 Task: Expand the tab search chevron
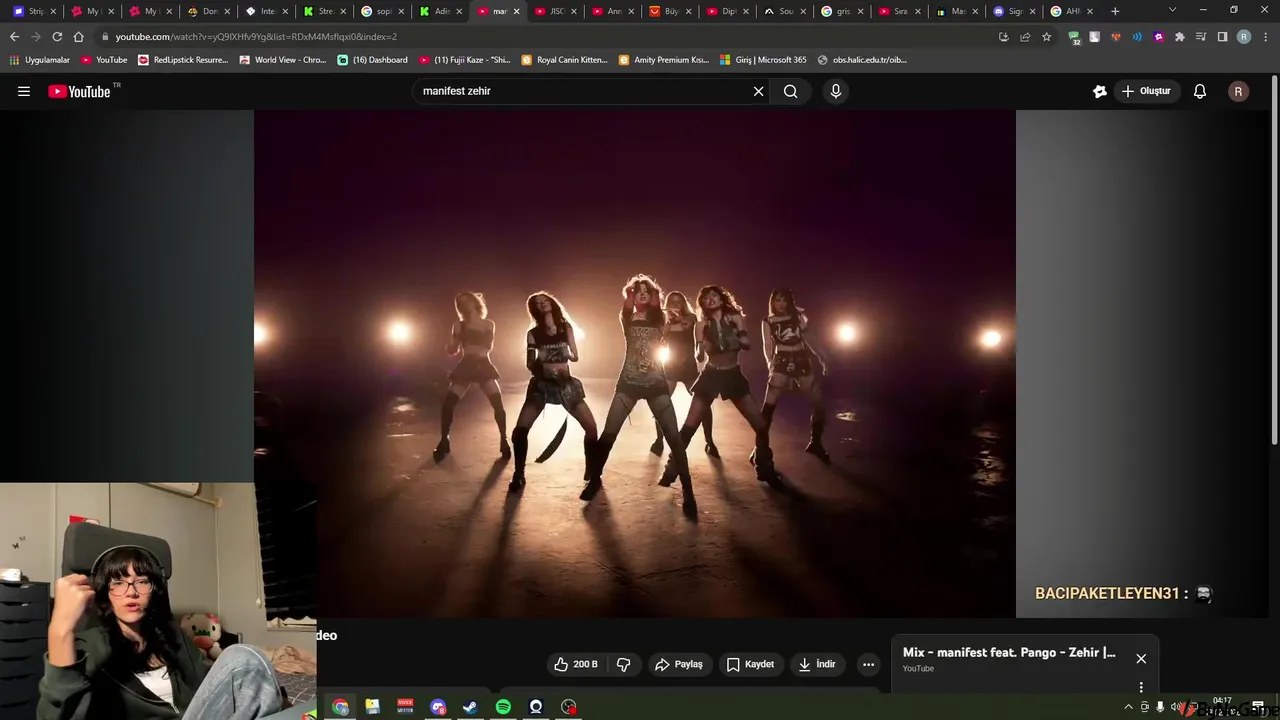[x=1173, y=10]
